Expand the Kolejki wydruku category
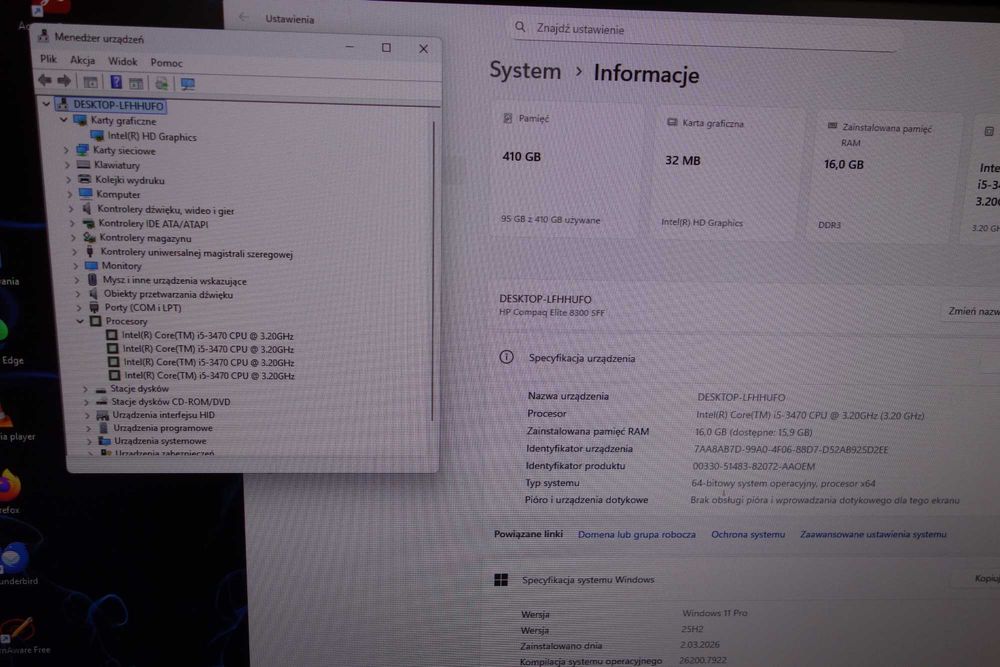 68,180
